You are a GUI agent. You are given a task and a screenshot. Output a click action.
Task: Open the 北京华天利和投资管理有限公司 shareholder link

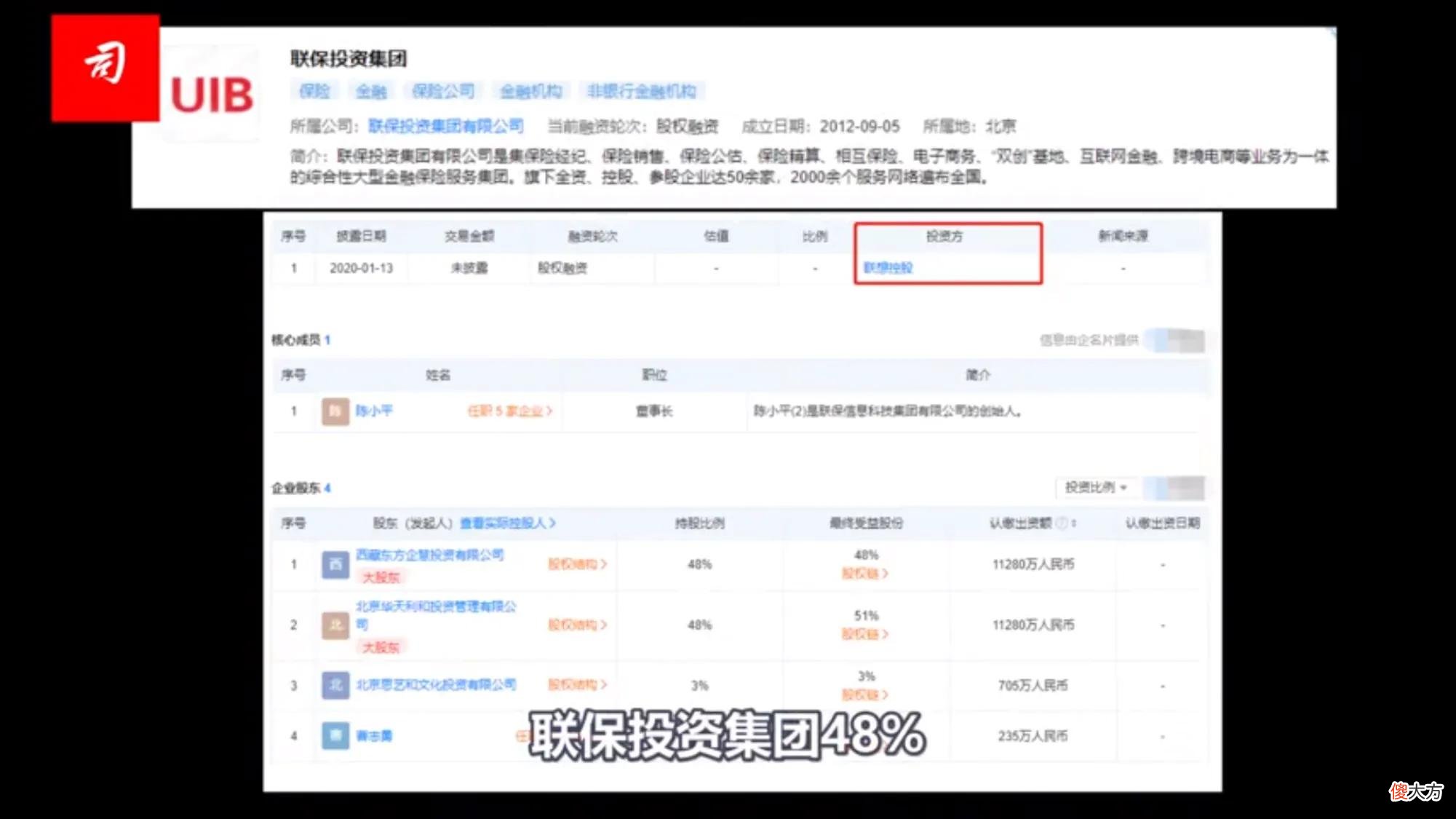pos(435,615)
